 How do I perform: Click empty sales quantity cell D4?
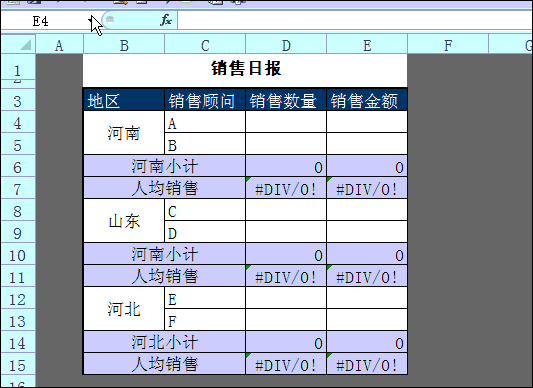click(286, 122)
